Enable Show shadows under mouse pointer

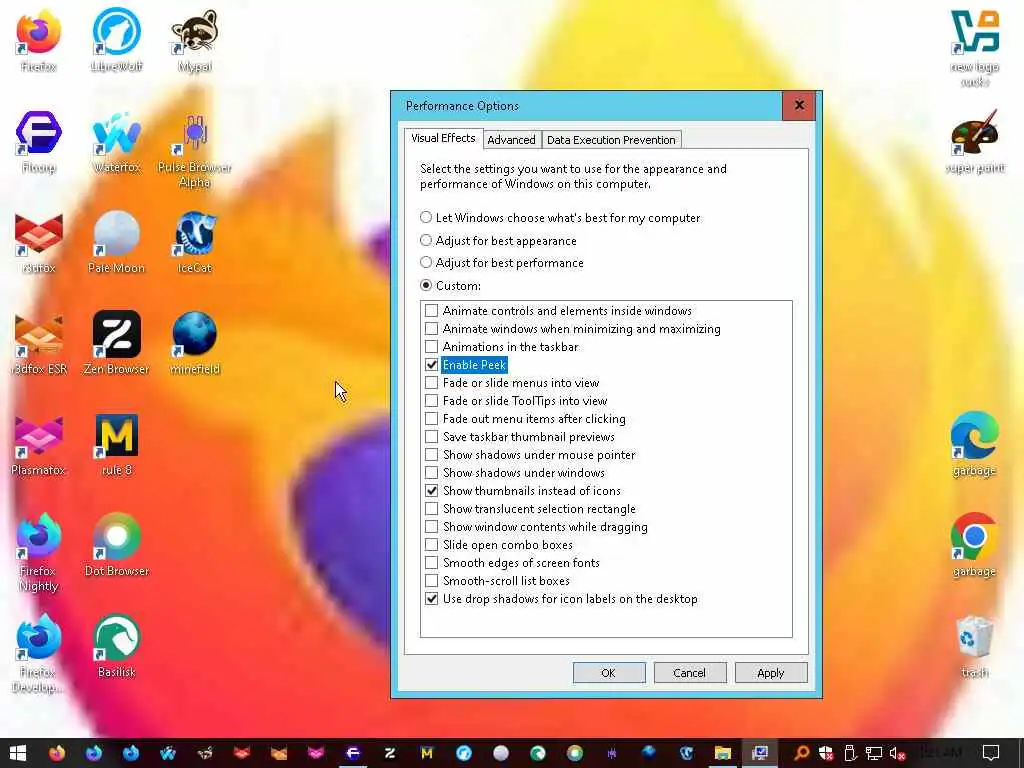pos(432,455)
